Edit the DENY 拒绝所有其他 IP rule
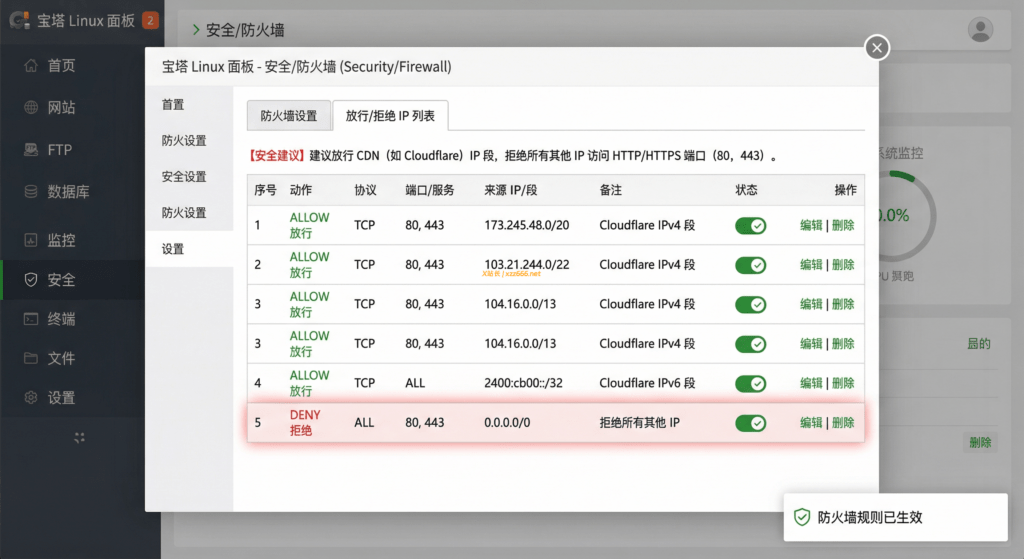The width and height of the screenshot is (1024, 559). [811, 423]
